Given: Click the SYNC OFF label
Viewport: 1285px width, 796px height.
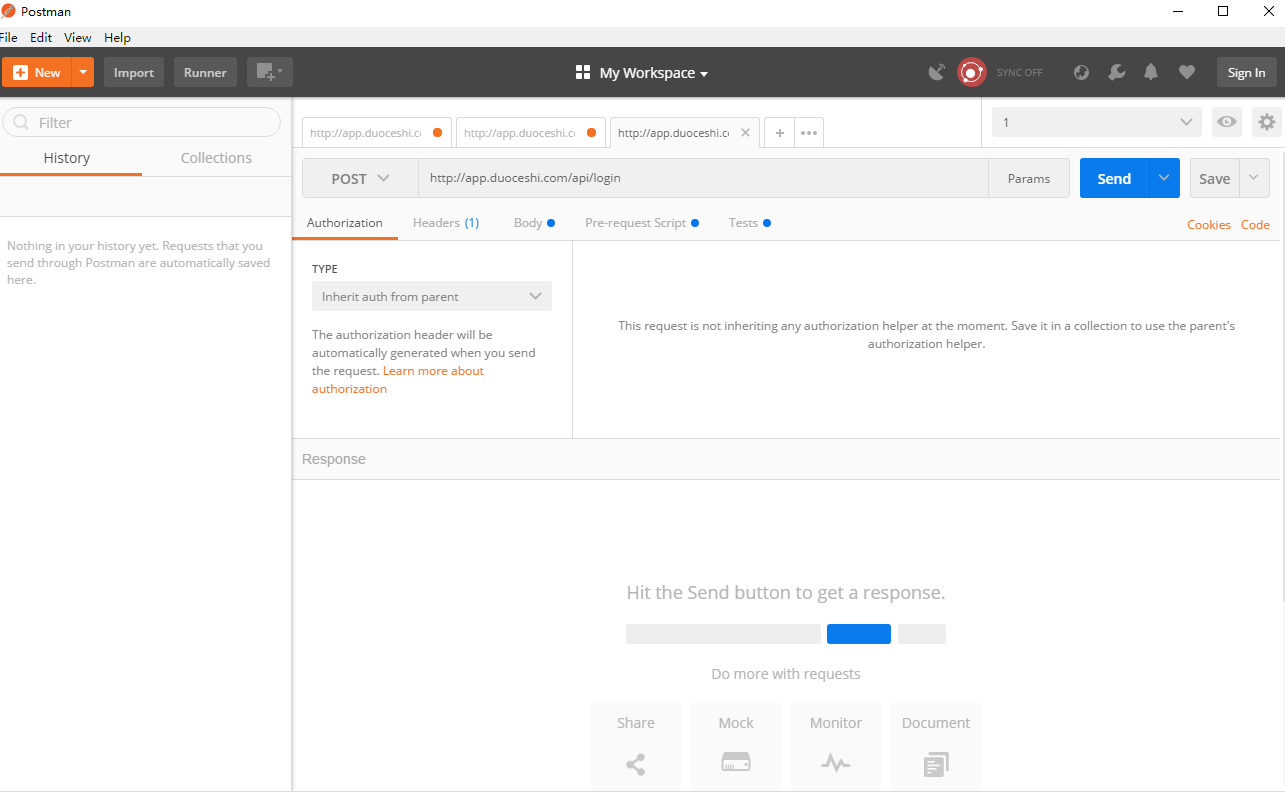Looking at the screenshot, I should pos(1019,73).
